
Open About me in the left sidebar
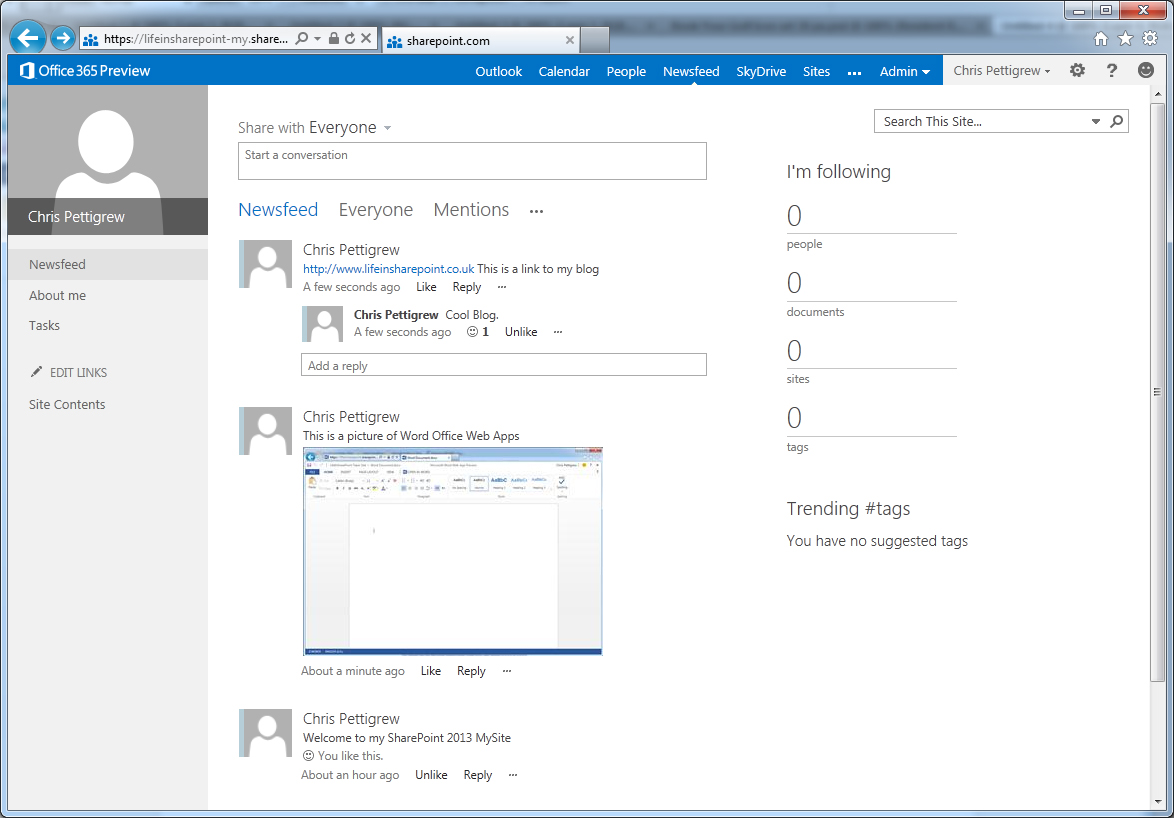tap(58, 296)
